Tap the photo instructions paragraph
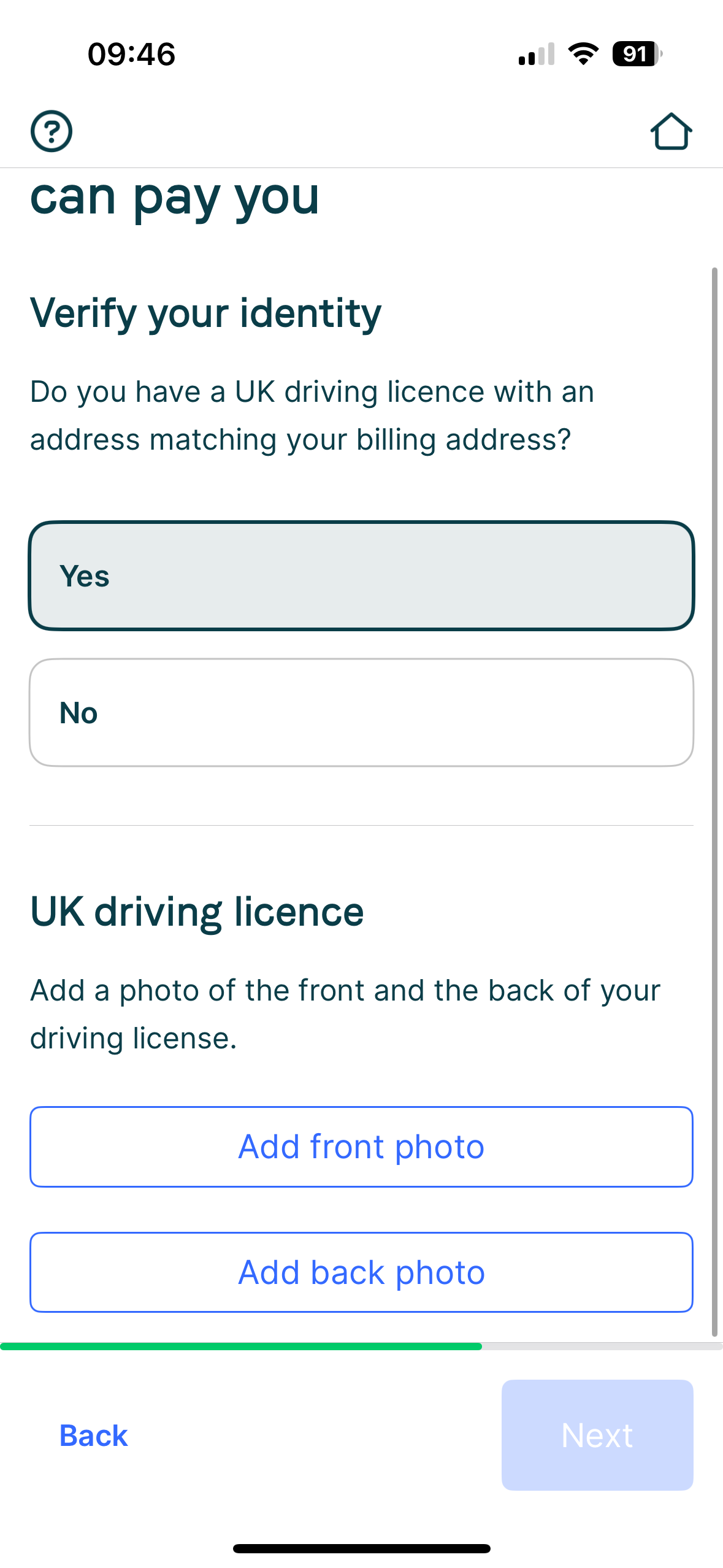This screenshot has height=1568, width=723. [x=345, y=1014]
